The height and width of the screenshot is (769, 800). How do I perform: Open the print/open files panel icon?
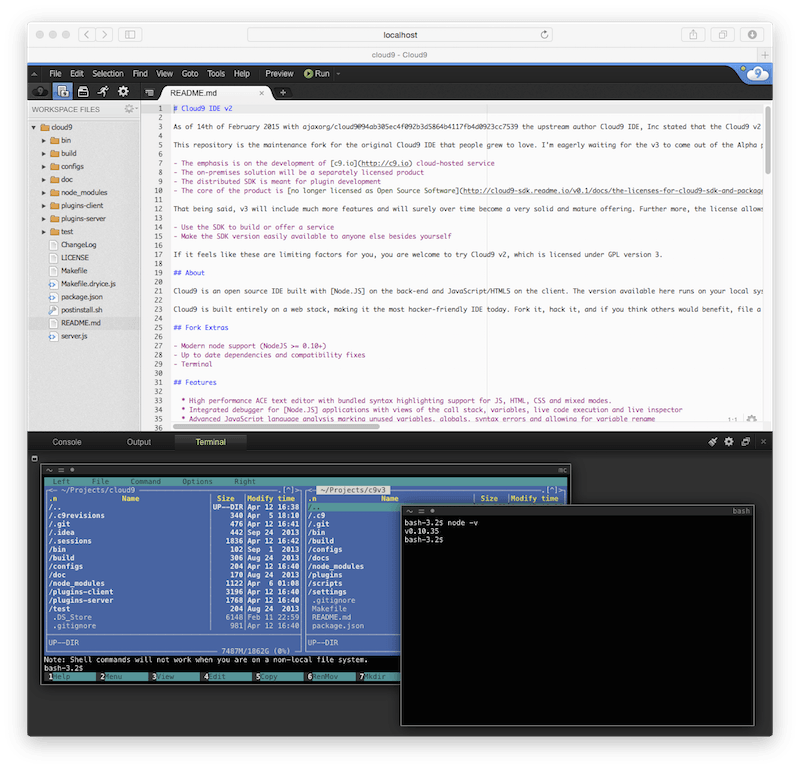[83, 92]
